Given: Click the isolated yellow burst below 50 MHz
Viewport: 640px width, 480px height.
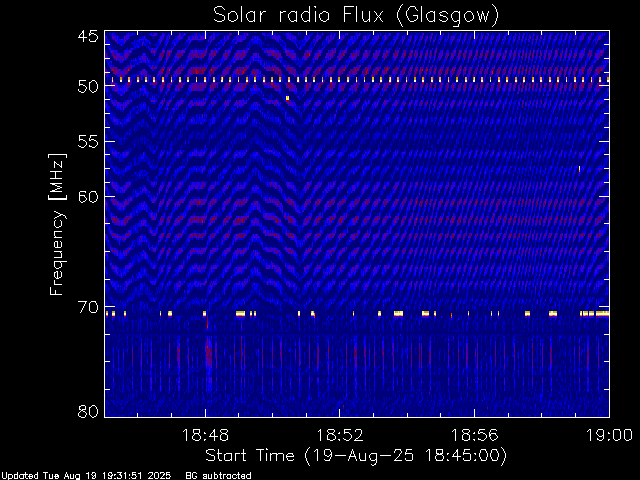Looking at the screenshot, I should click(288, 98).
